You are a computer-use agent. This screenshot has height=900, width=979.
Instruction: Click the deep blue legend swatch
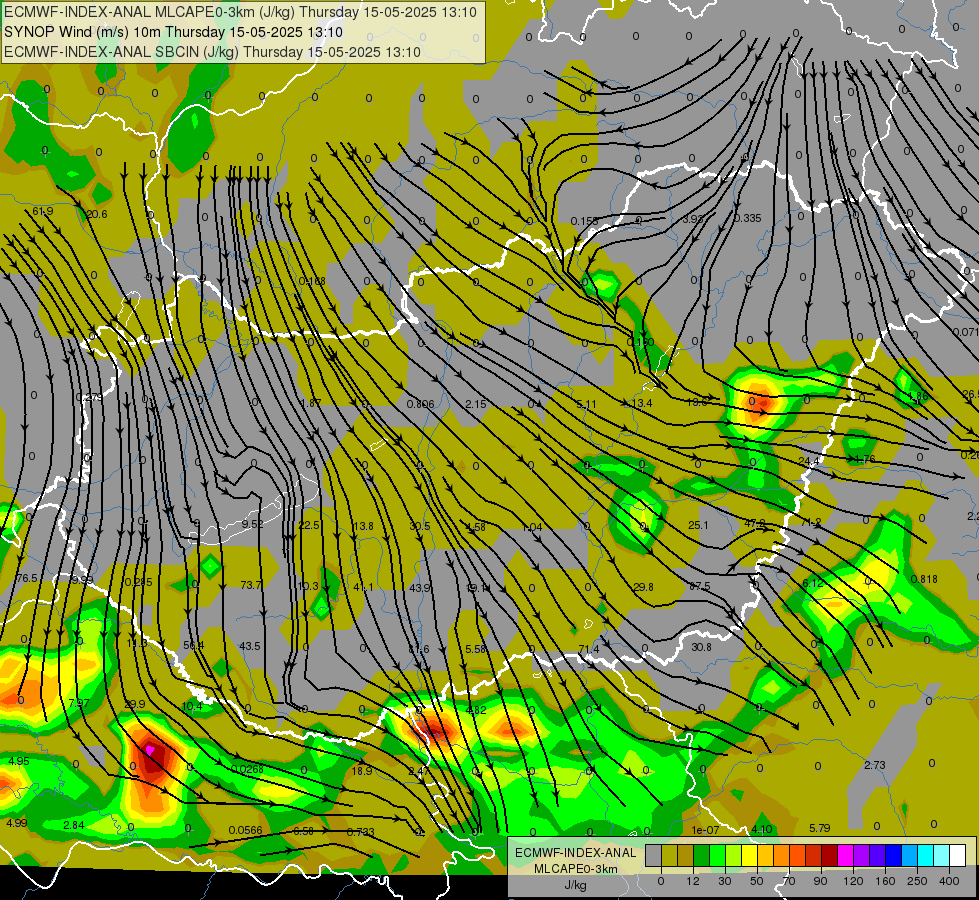(894, 855)
